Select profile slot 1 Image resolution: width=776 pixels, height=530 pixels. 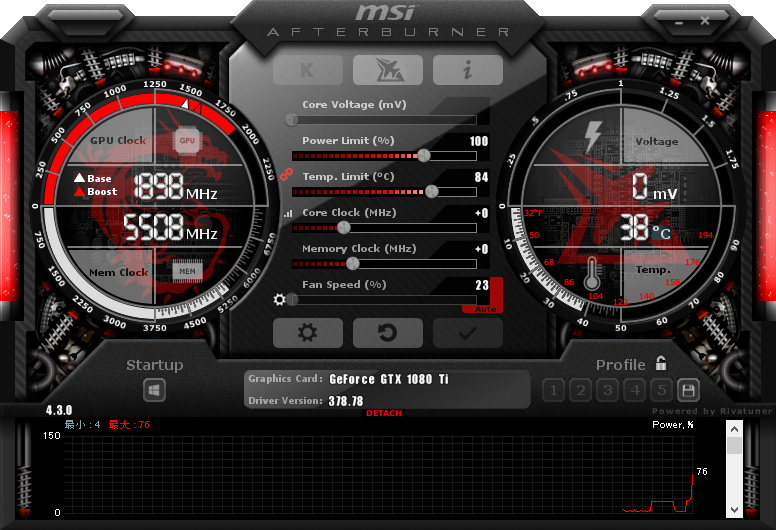point(554,390)
